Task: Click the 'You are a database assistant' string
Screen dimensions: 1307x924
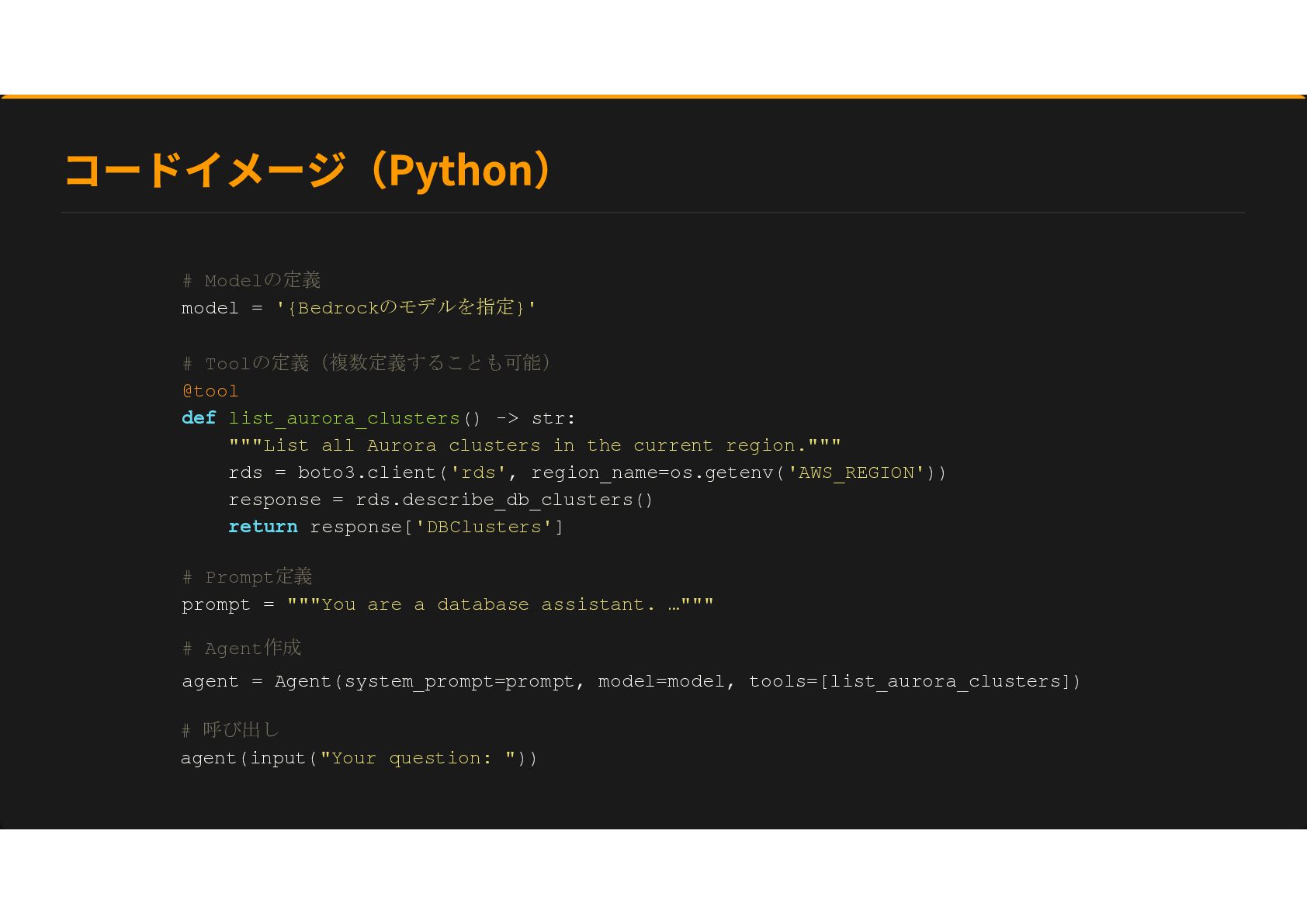Action: tap(500, 605)
